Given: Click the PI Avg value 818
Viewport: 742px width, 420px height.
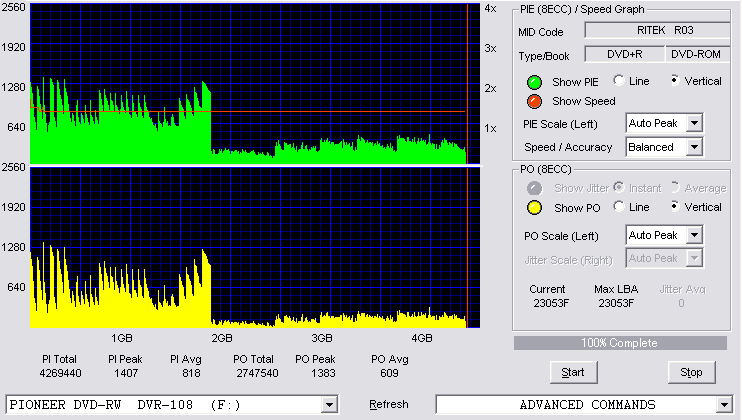Looking at the screenshot, I should (x=191, y=373).
